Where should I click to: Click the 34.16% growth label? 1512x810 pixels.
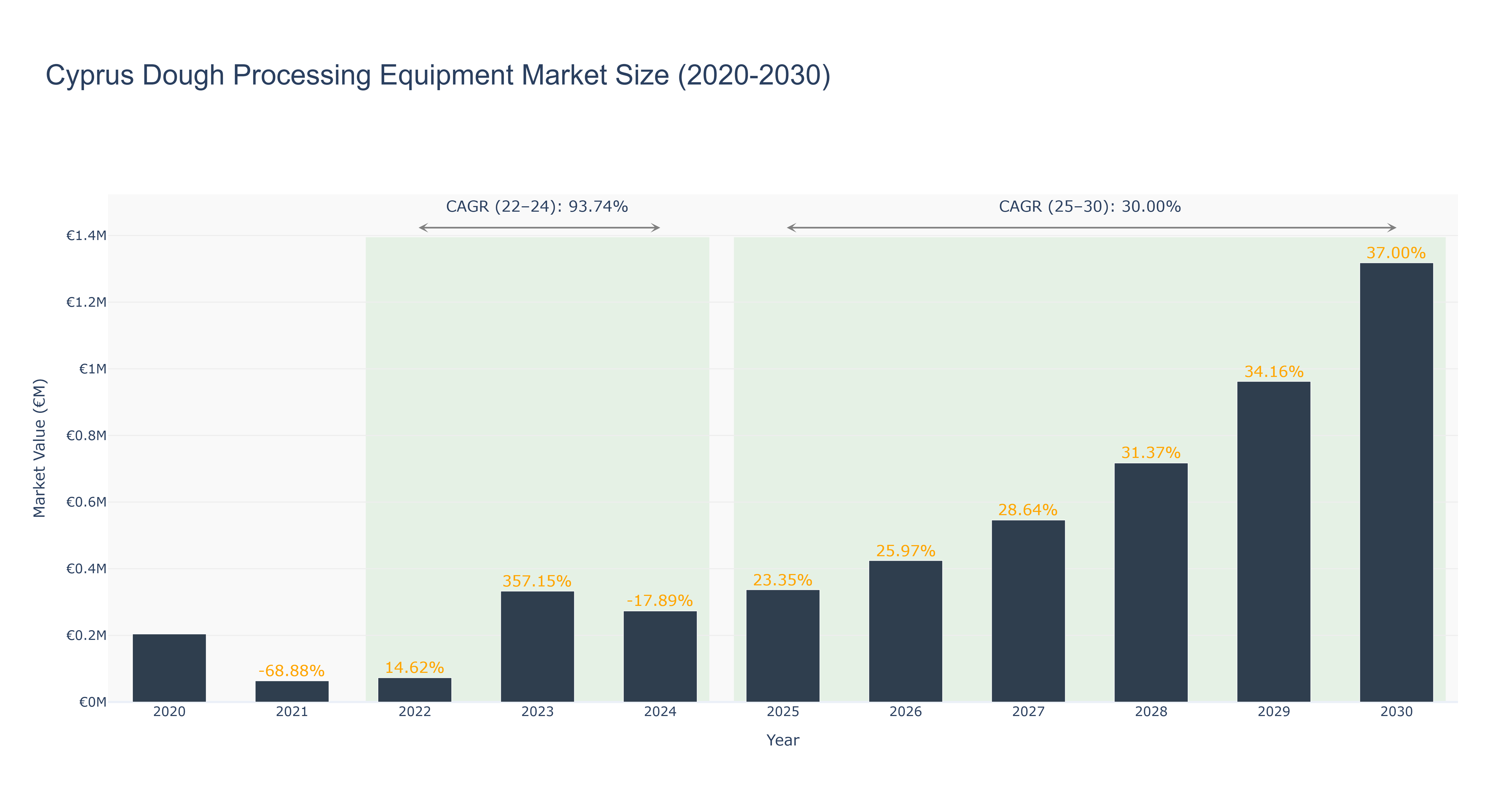[x=1274, y=372]
